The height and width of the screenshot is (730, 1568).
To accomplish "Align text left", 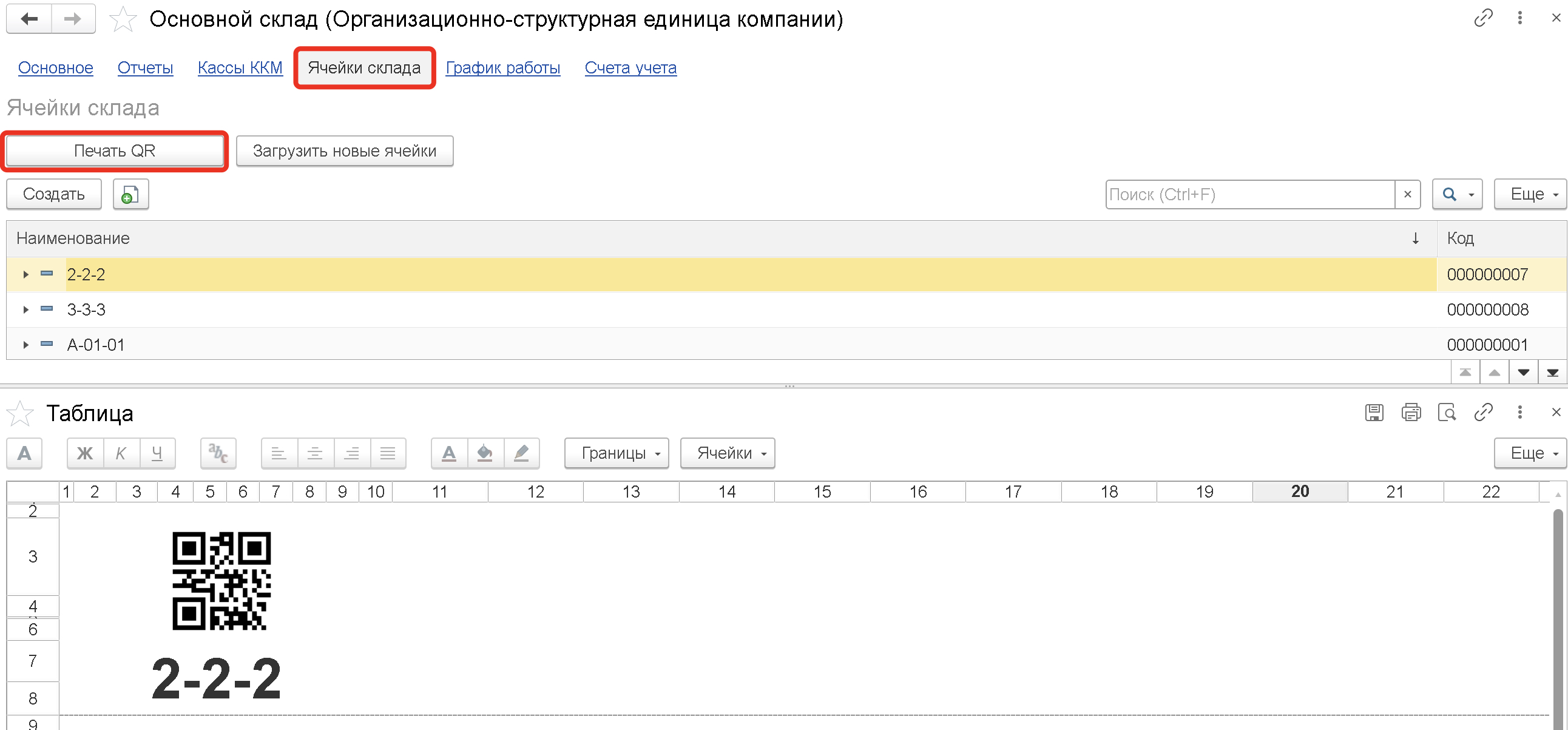I will point(279,453).
